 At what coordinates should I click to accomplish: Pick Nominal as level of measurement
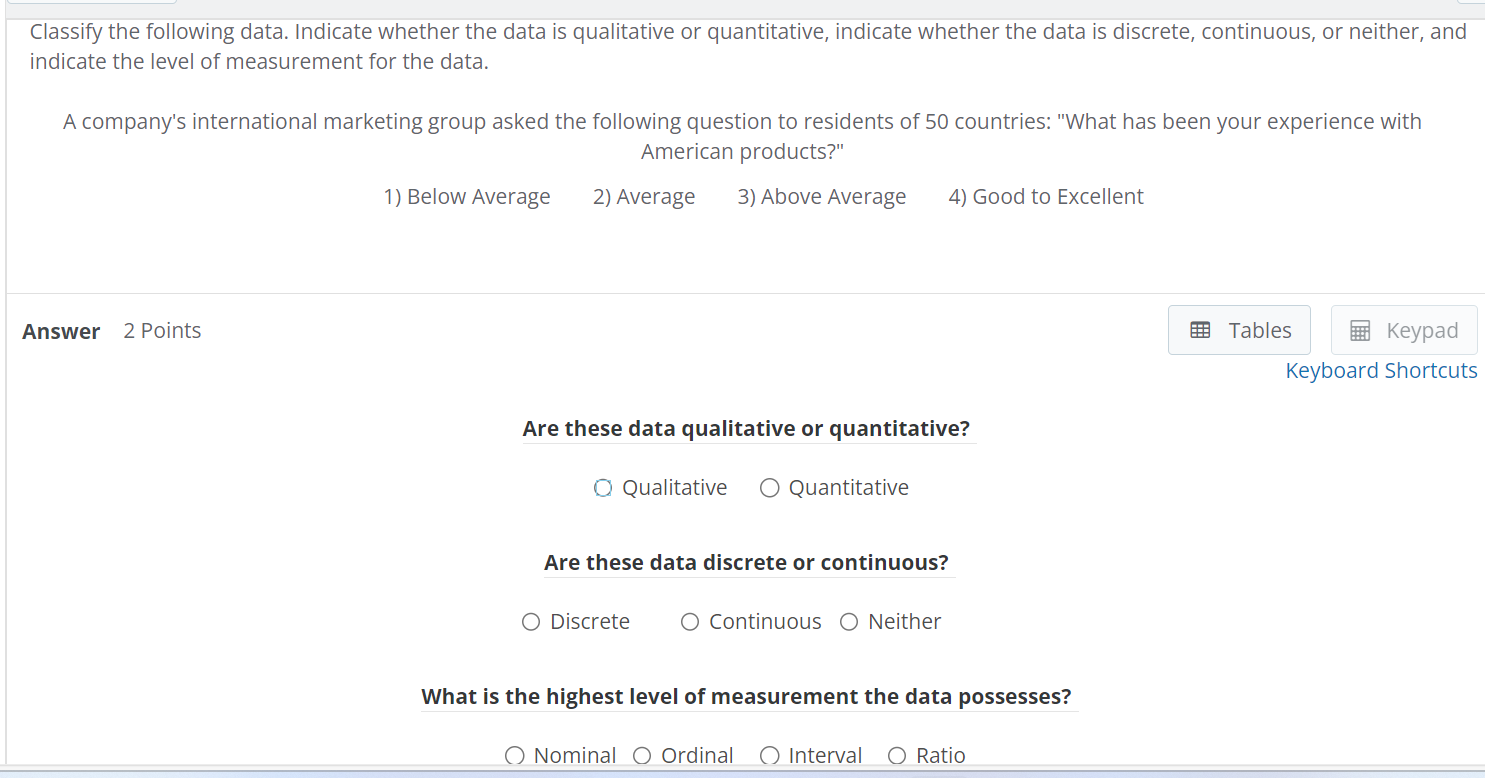514,755
